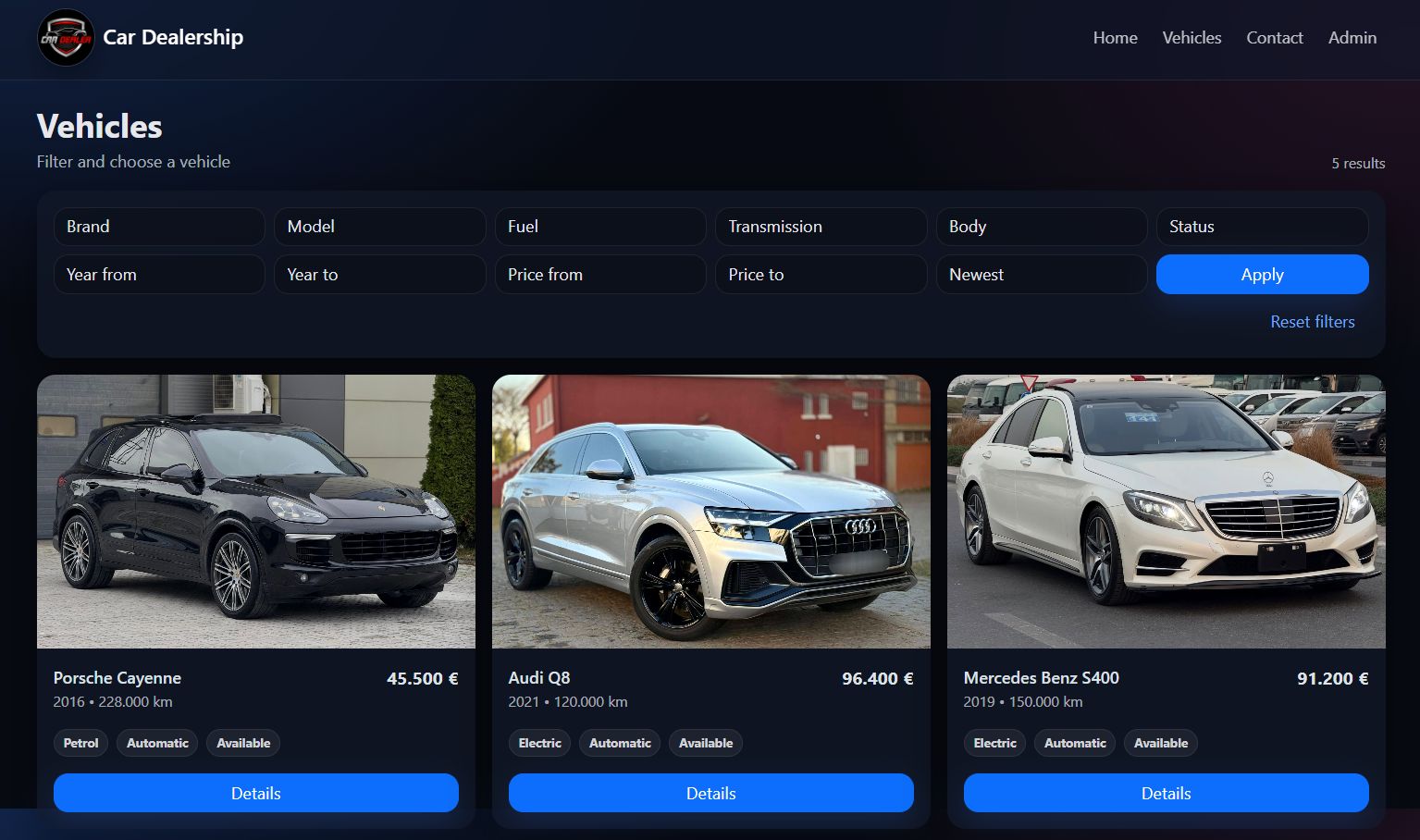Click the Car Dealer logo icon

66,38
